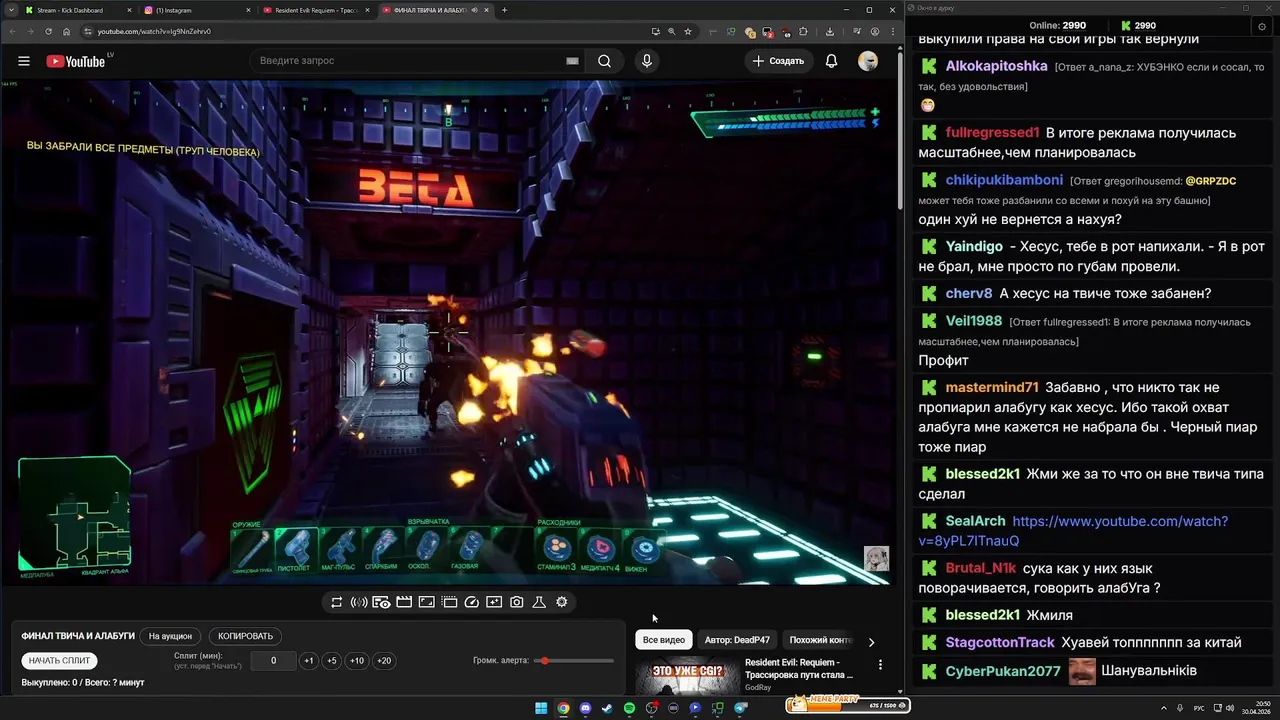This screenshot has width=1280, height=720.
Task: Select the Автор: DeadP47 chip
Action: click(x=737, y=640)
